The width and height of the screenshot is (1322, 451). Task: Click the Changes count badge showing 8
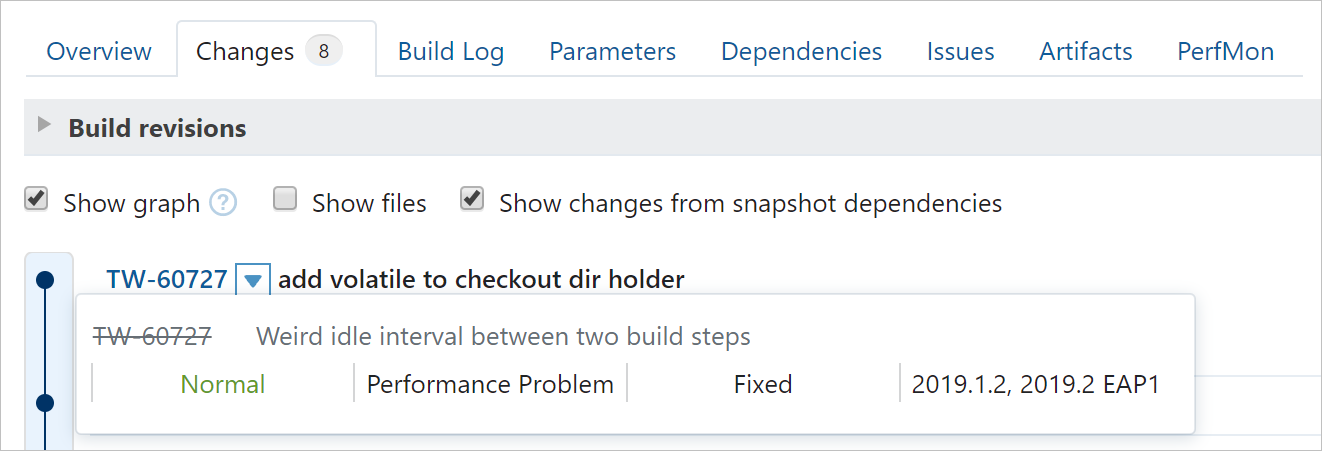pyautogui.click(x=323, y=50)
